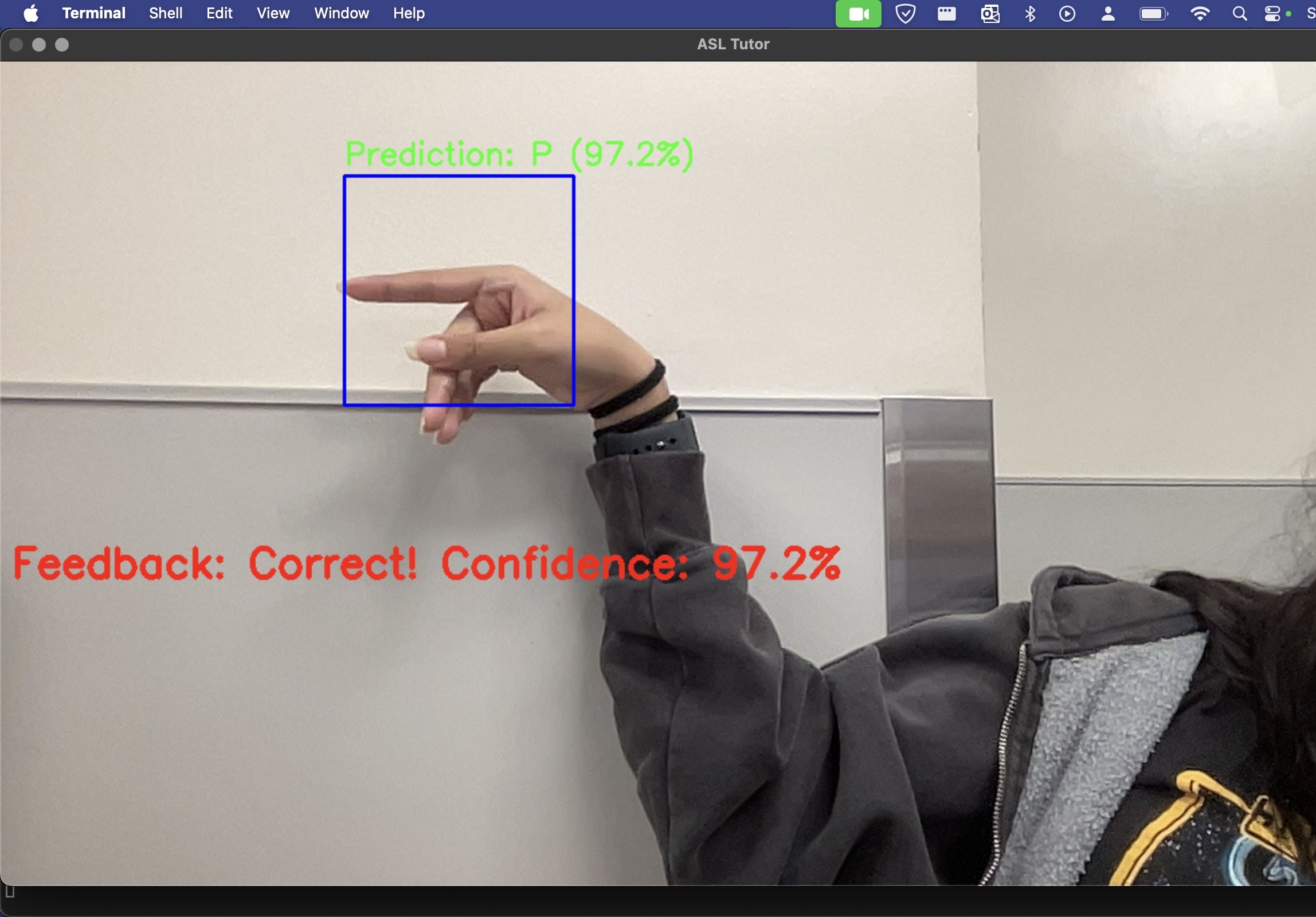1316x917 pixels.
Task: Open the Wi-Fi menu
Action: click(x=1200, y=14)
